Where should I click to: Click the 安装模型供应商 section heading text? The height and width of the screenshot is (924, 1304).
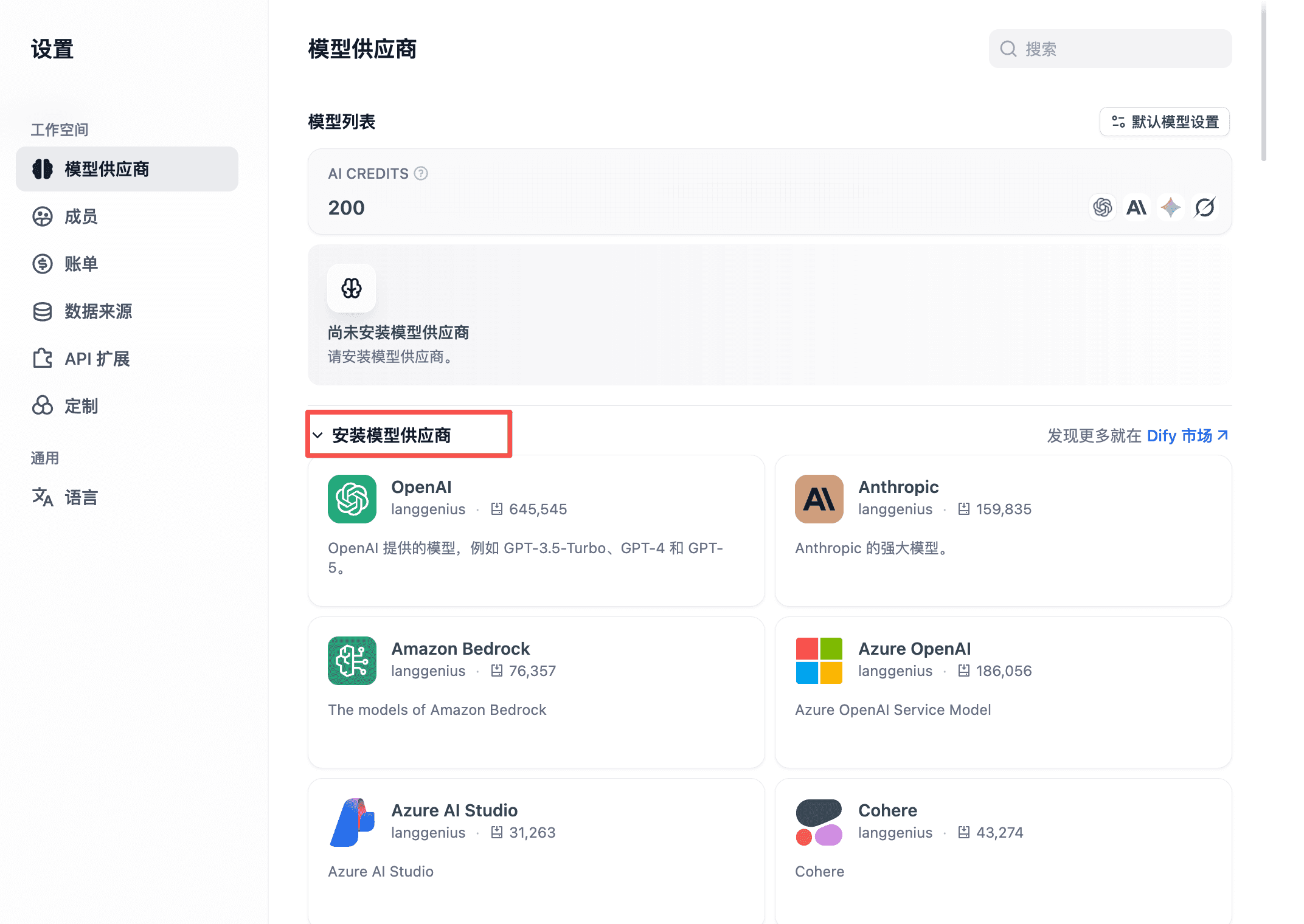(391, 435)
